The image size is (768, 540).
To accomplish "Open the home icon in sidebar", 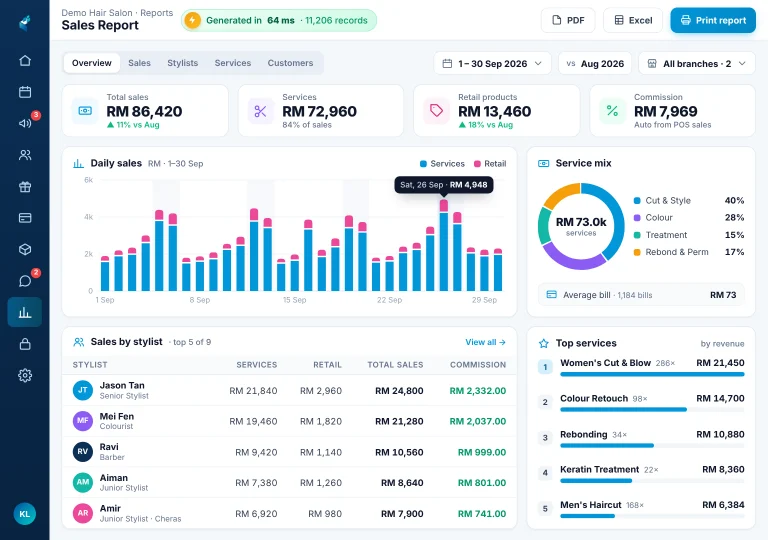I will (x=25, y=61).
